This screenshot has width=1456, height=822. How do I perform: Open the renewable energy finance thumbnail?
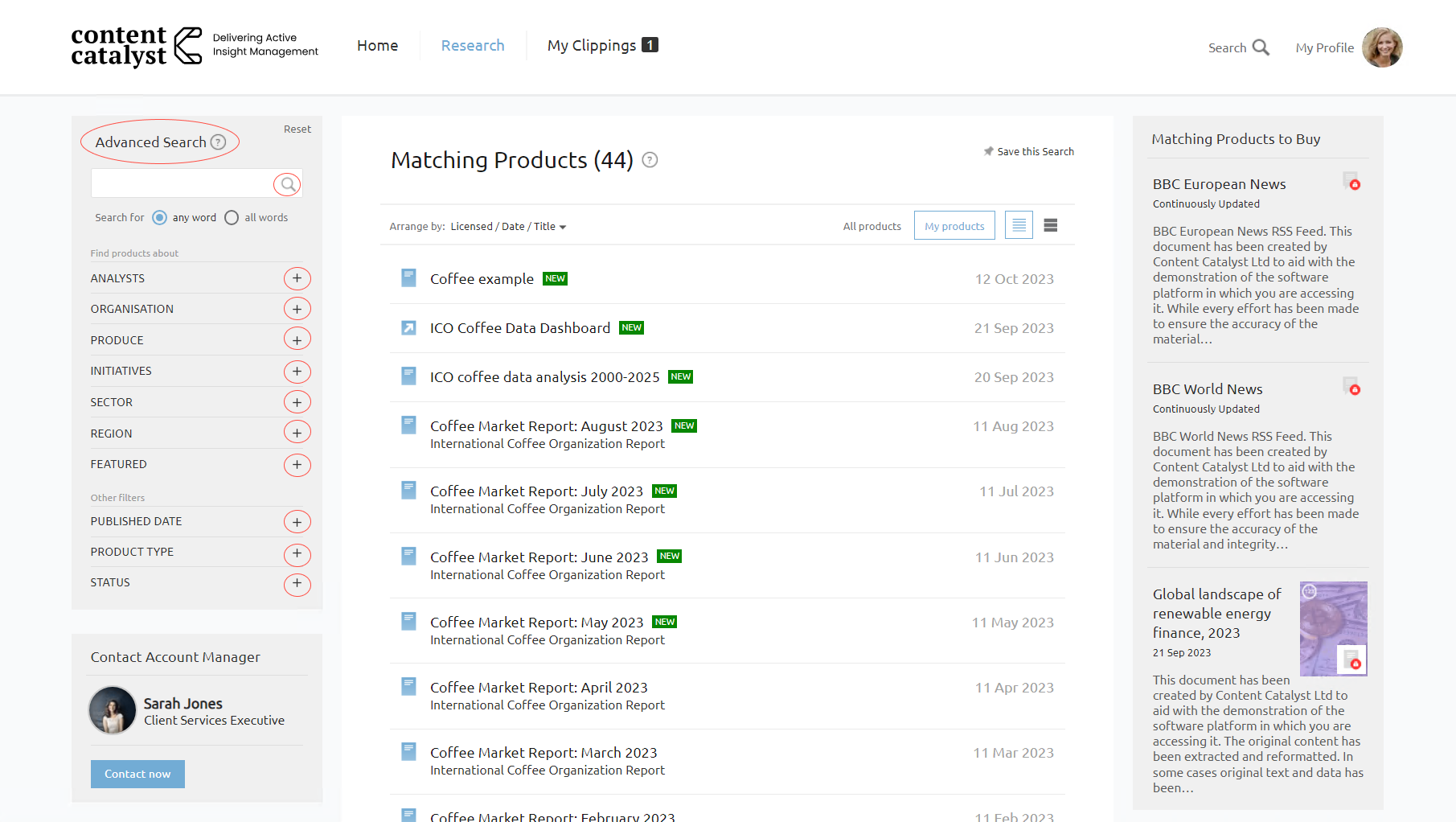[1333, 628]
